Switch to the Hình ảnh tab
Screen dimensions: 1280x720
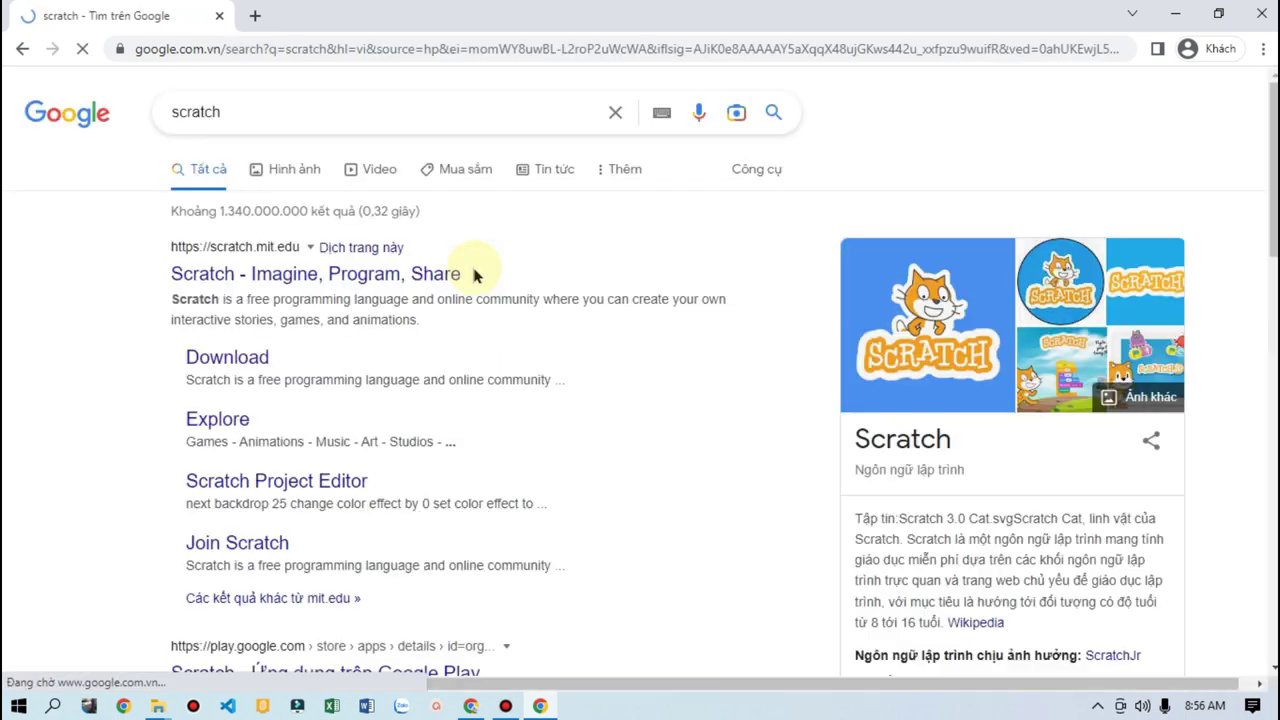[x=284, y=169]
